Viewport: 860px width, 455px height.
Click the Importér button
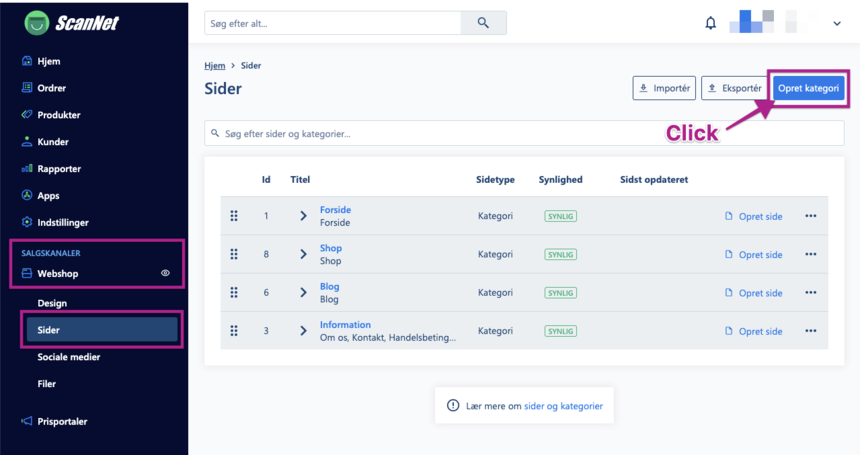pyautogui.click(x=664, y=88)
